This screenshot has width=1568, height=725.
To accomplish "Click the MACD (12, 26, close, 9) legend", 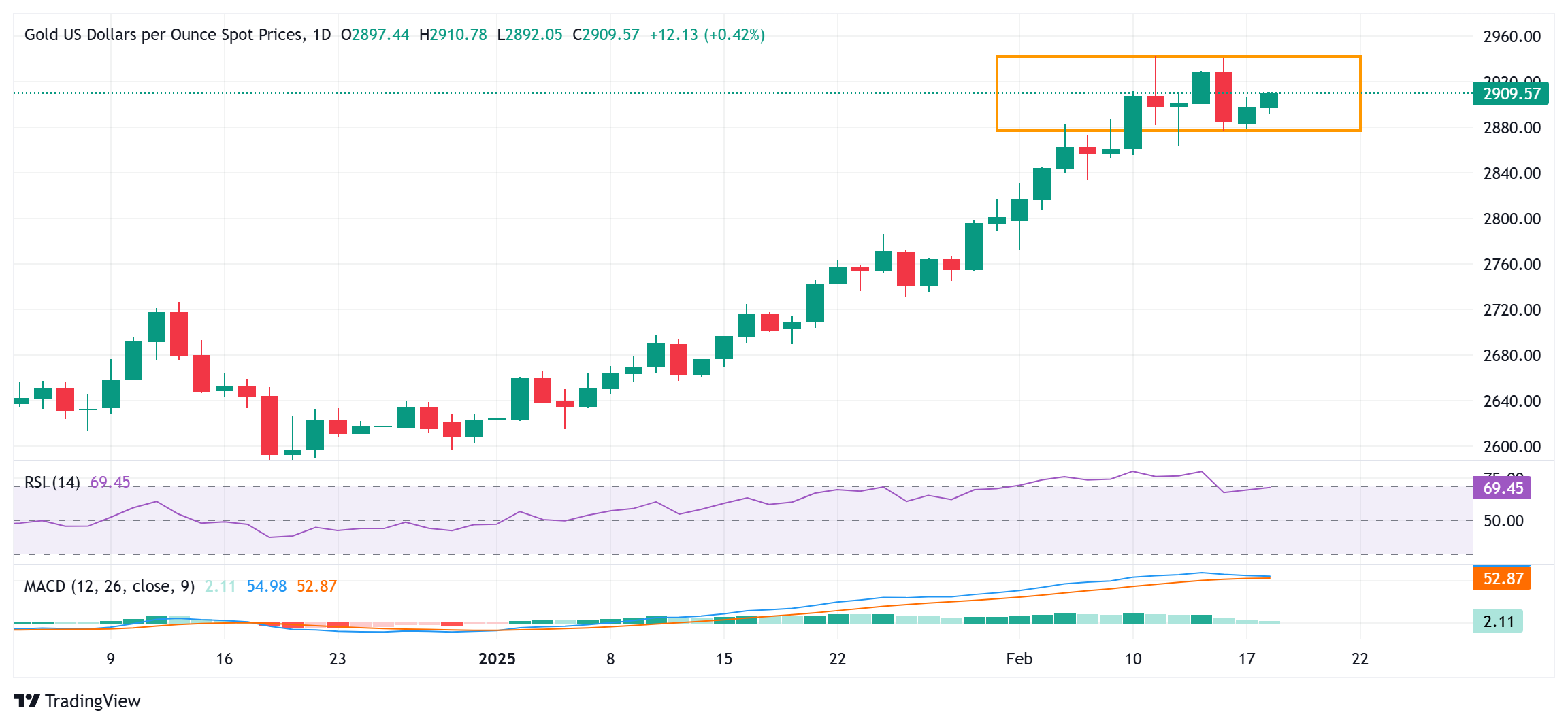I will coord(110,586).
